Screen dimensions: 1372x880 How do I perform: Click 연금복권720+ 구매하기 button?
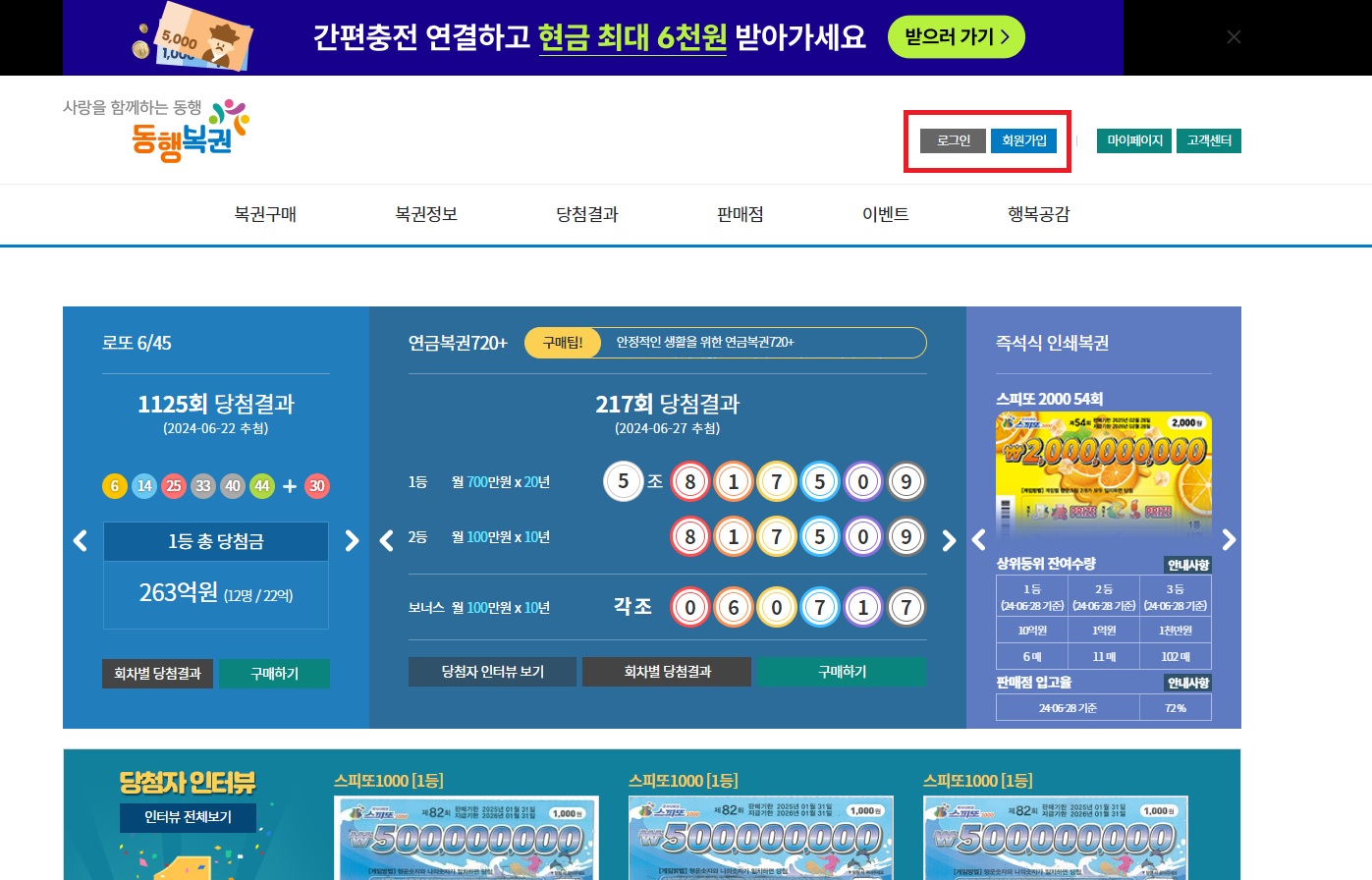tap(842, 672)
